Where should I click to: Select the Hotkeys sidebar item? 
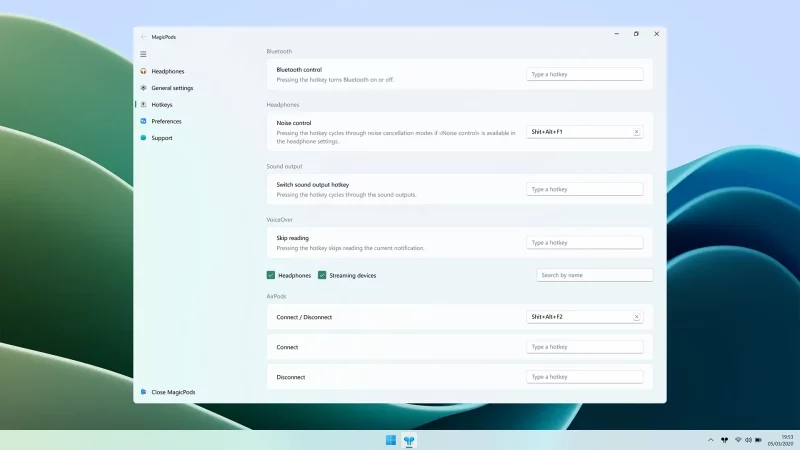coord(162,105)
